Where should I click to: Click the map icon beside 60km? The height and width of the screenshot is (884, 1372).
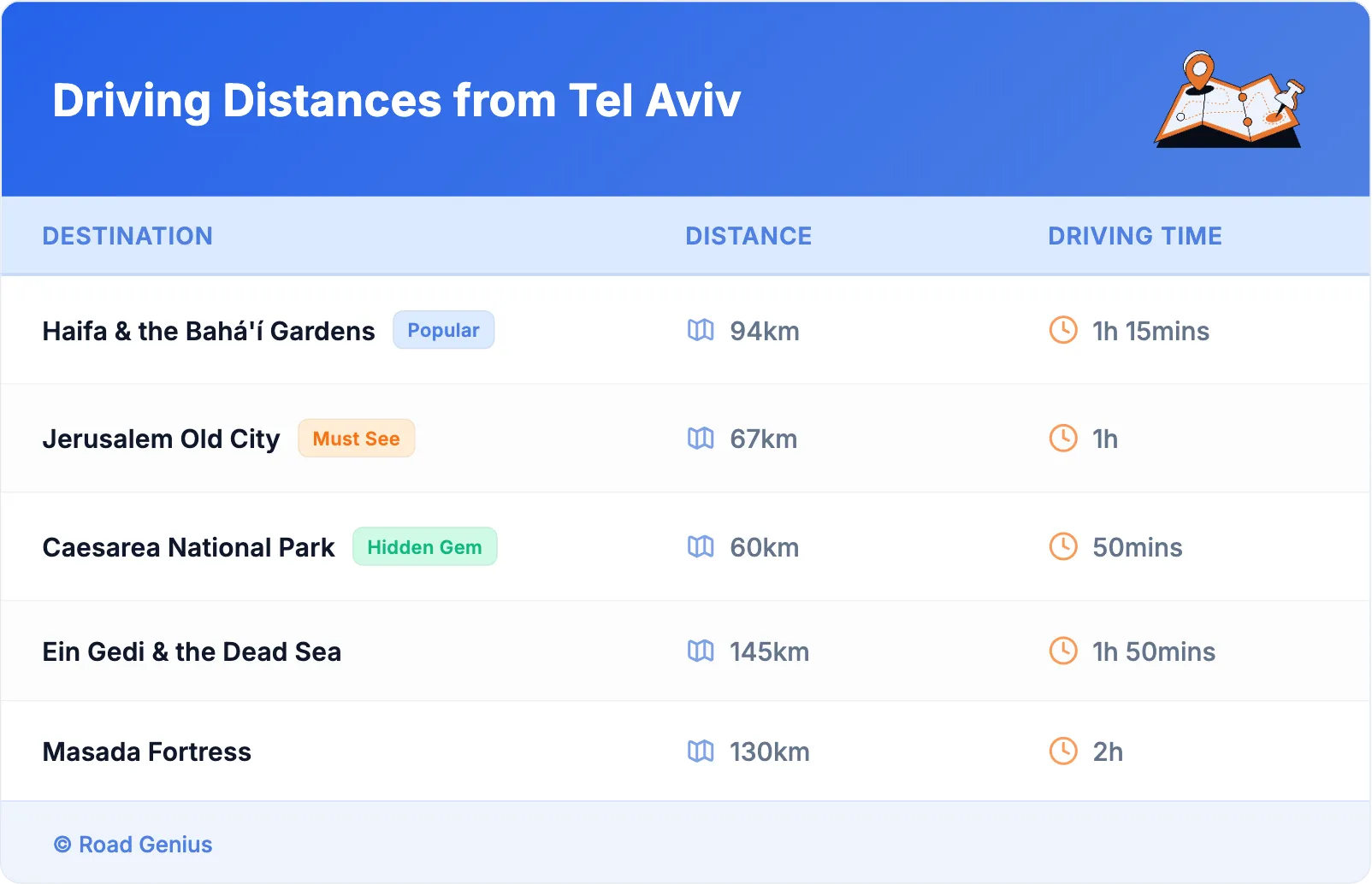pyautogui.click(x=701, y=546)
